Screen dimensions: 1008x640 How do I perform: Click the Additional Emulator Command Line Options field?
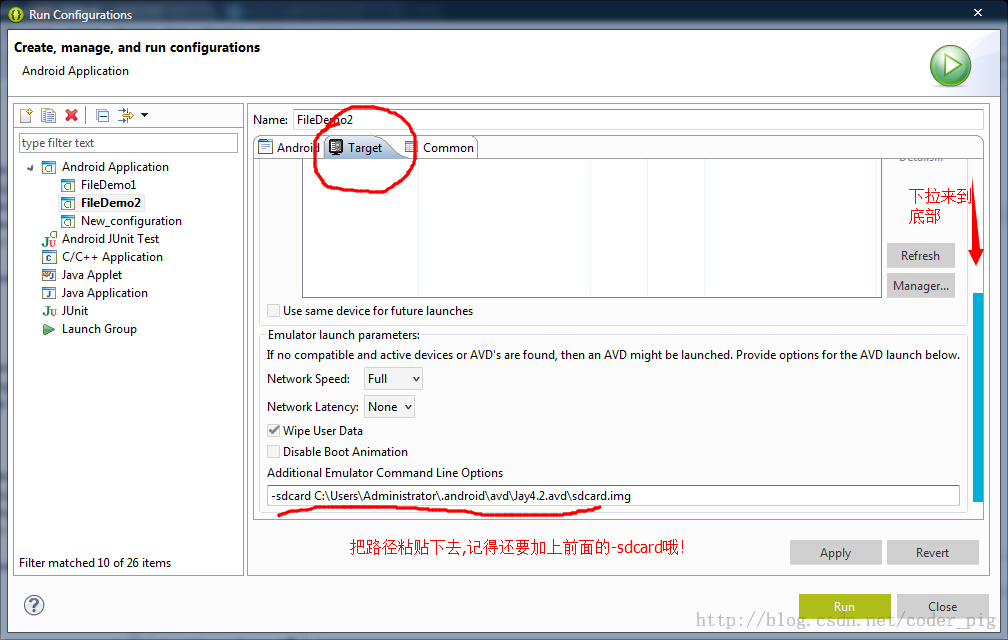click(x=613, y=496)
